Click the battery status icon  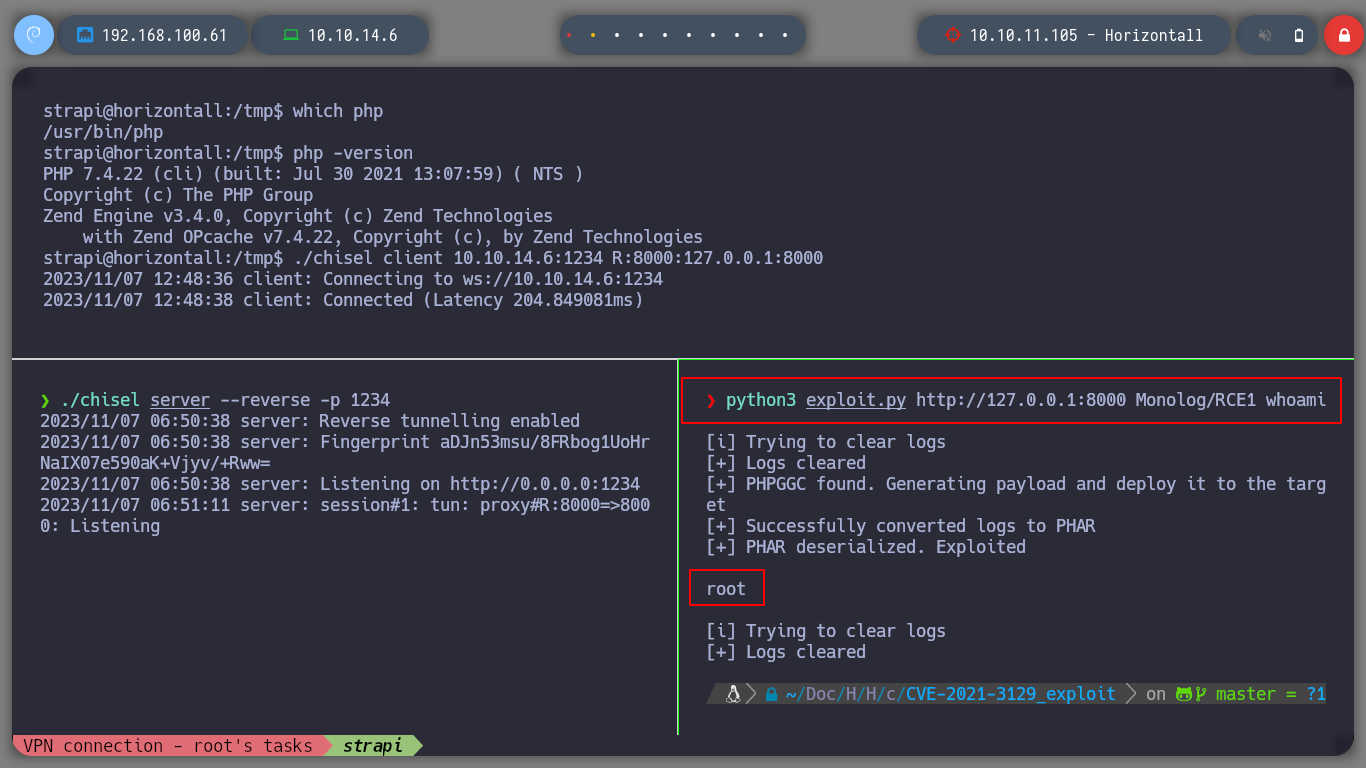(1299, 35)
